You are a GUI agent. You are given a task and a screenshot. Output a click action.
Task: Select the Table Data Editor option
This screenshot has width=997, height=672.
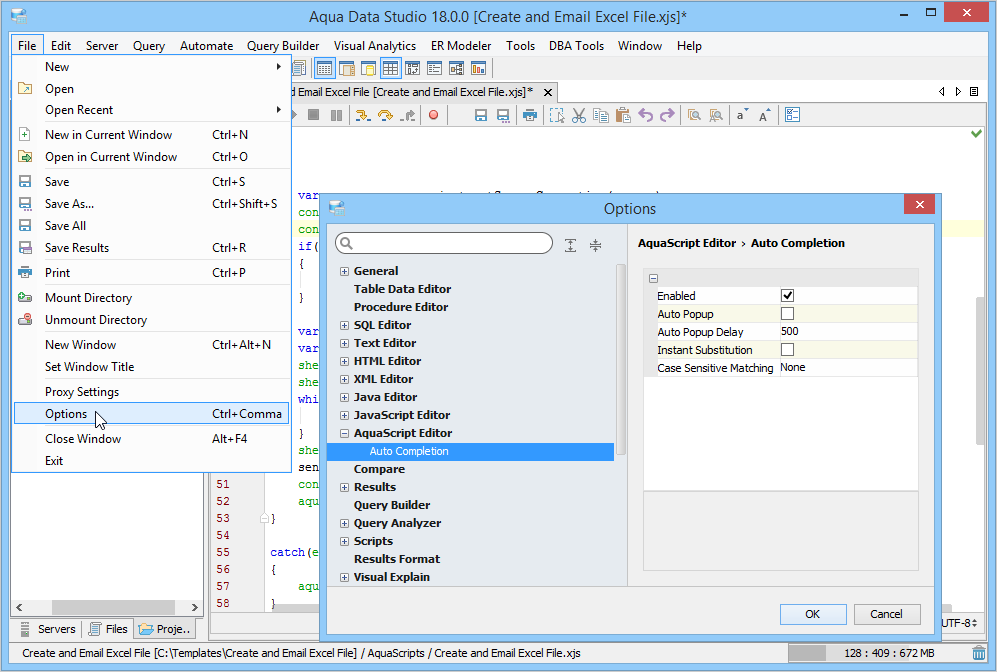point(402,289)
